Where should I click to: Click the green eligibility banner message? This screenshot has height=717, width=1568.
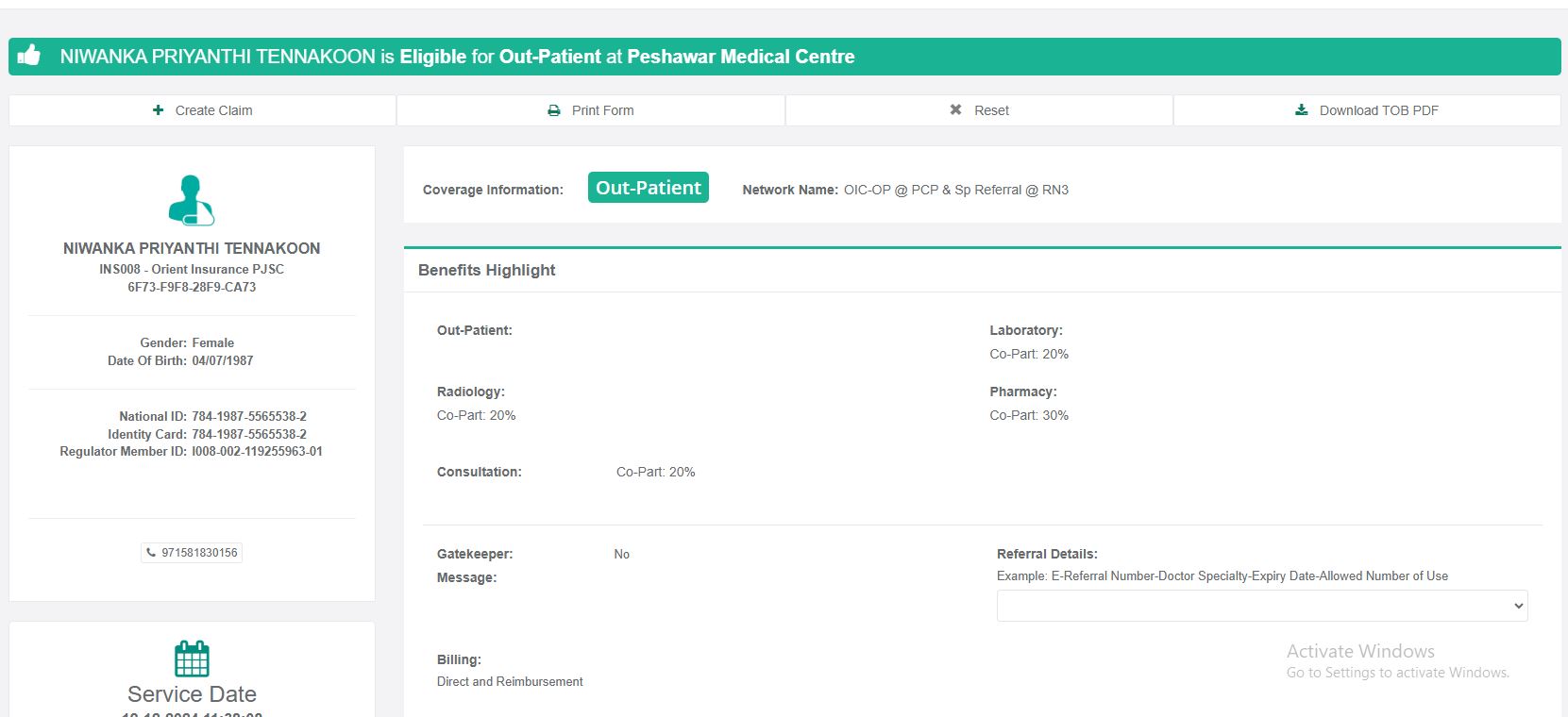pyautogui.click(x=457, y=57)
